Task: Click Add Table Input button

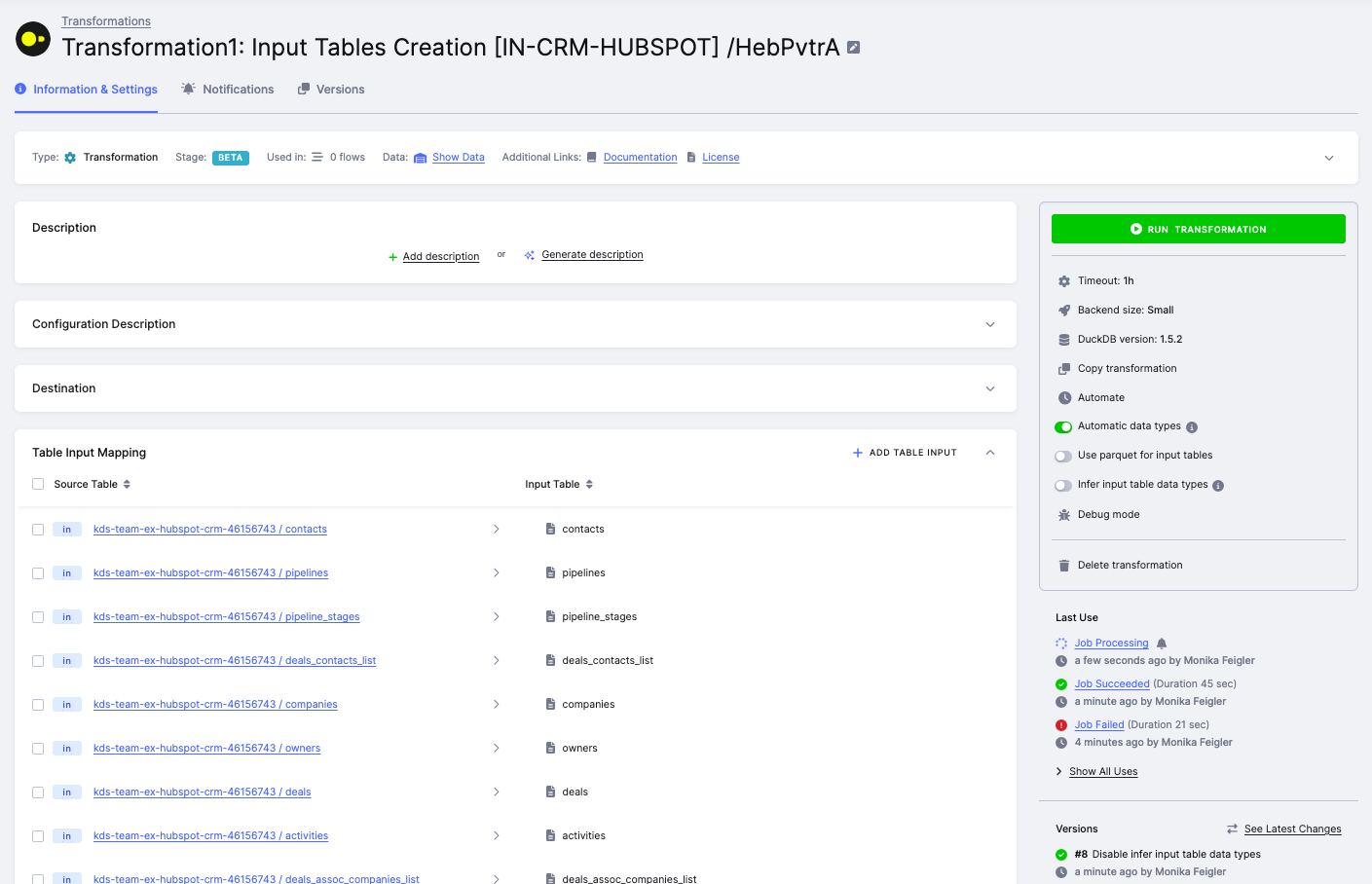Action: [905, 453]
